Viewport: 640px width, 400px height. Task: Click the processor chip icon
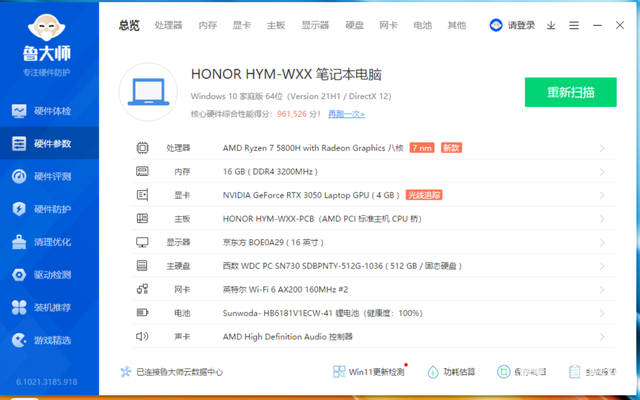(142, 148)
